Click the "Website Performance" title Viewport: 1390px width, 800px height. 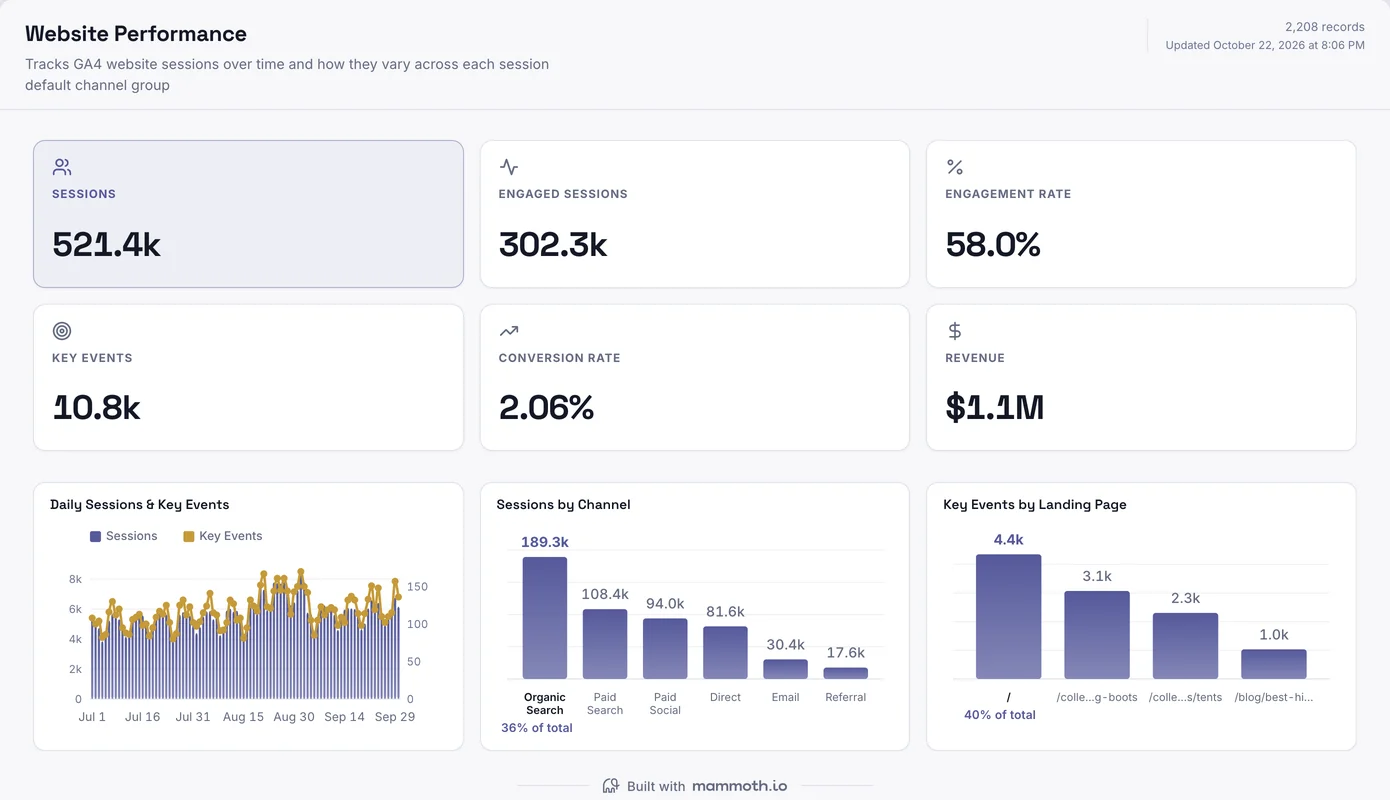(136, 33)
